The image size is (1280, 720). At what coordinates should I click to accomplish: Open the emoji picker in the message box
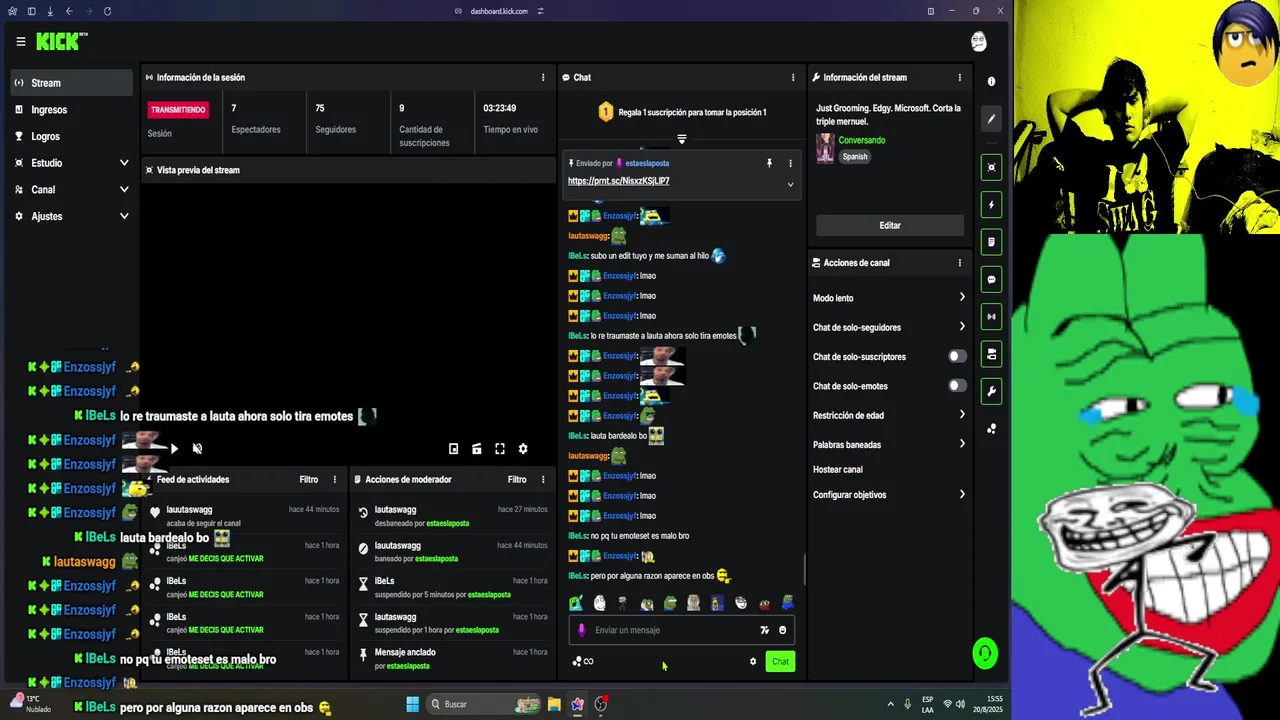(x=782, y=630)
